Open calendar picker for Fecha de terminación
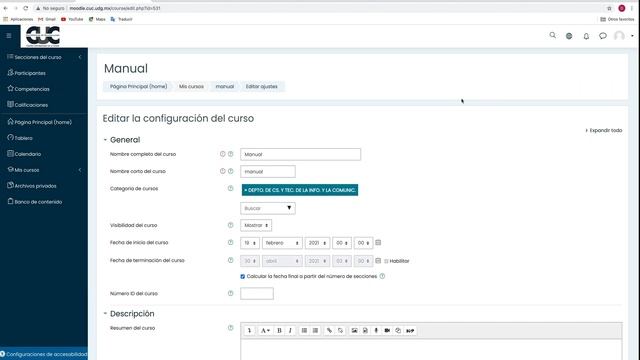 tap(378, 260)
